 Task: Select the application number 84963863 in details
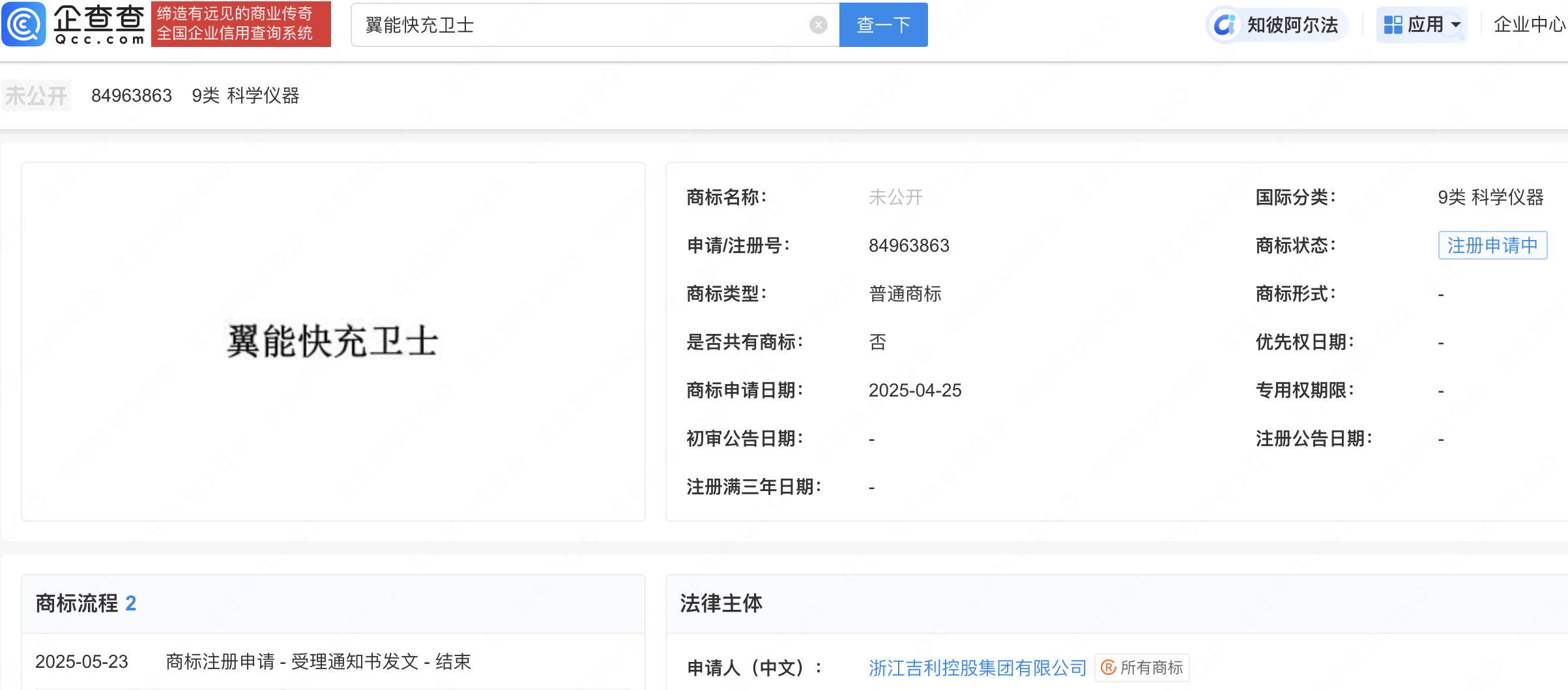tap(909, 246)
